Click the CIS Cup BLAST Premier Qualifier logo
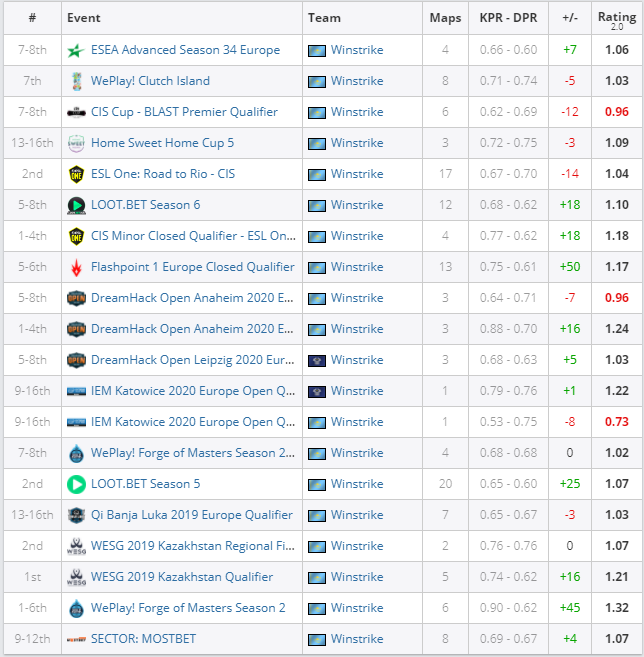 click(76, 112)
